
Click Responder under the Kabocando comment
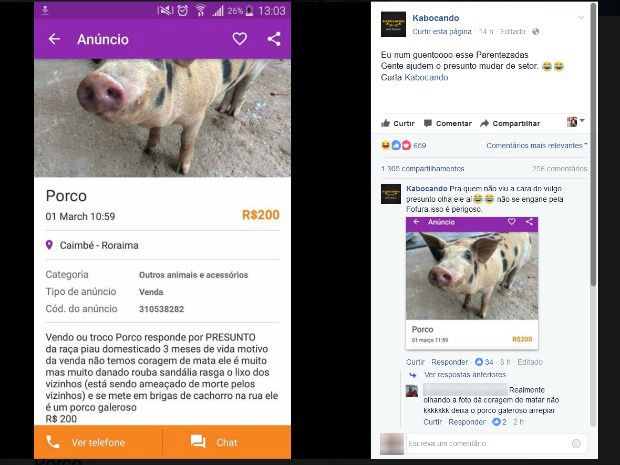[450, 362]
